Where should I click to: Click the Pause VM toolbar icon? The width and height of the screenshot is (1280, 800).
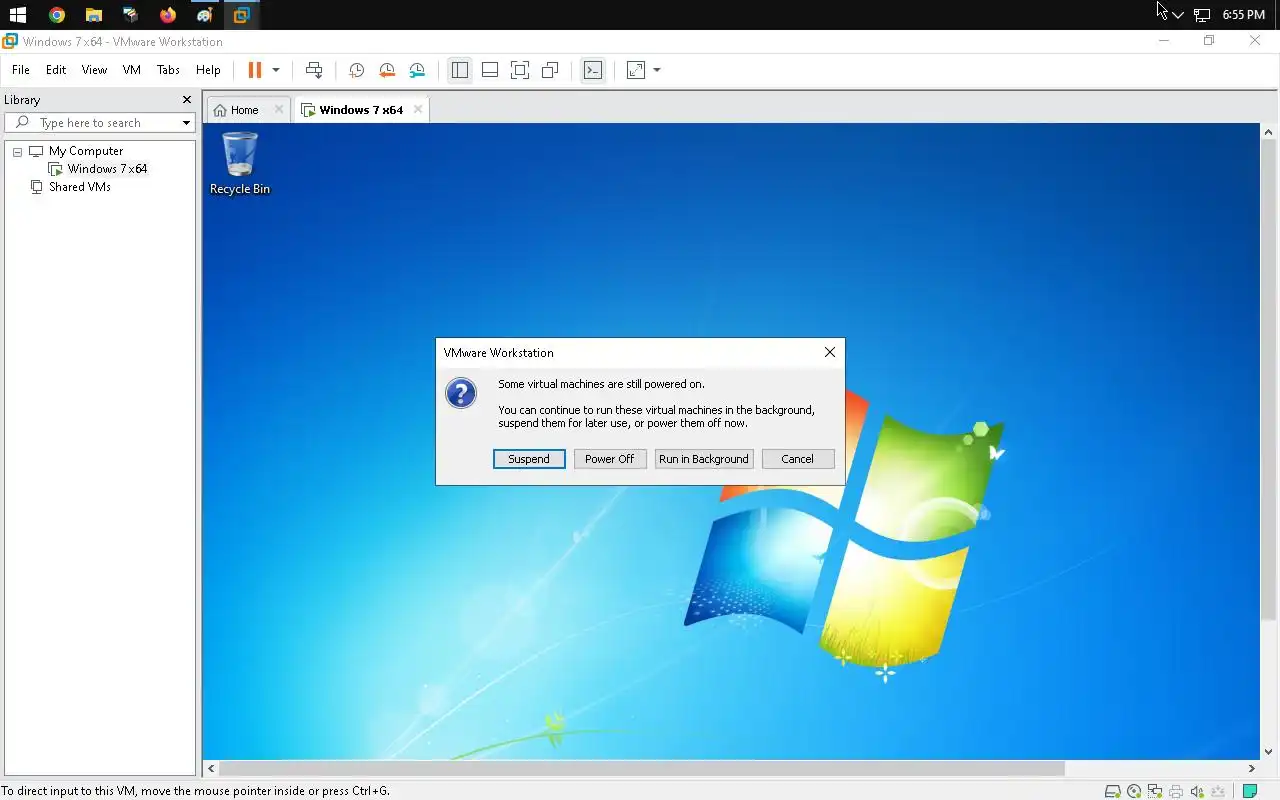coord(255,70)
